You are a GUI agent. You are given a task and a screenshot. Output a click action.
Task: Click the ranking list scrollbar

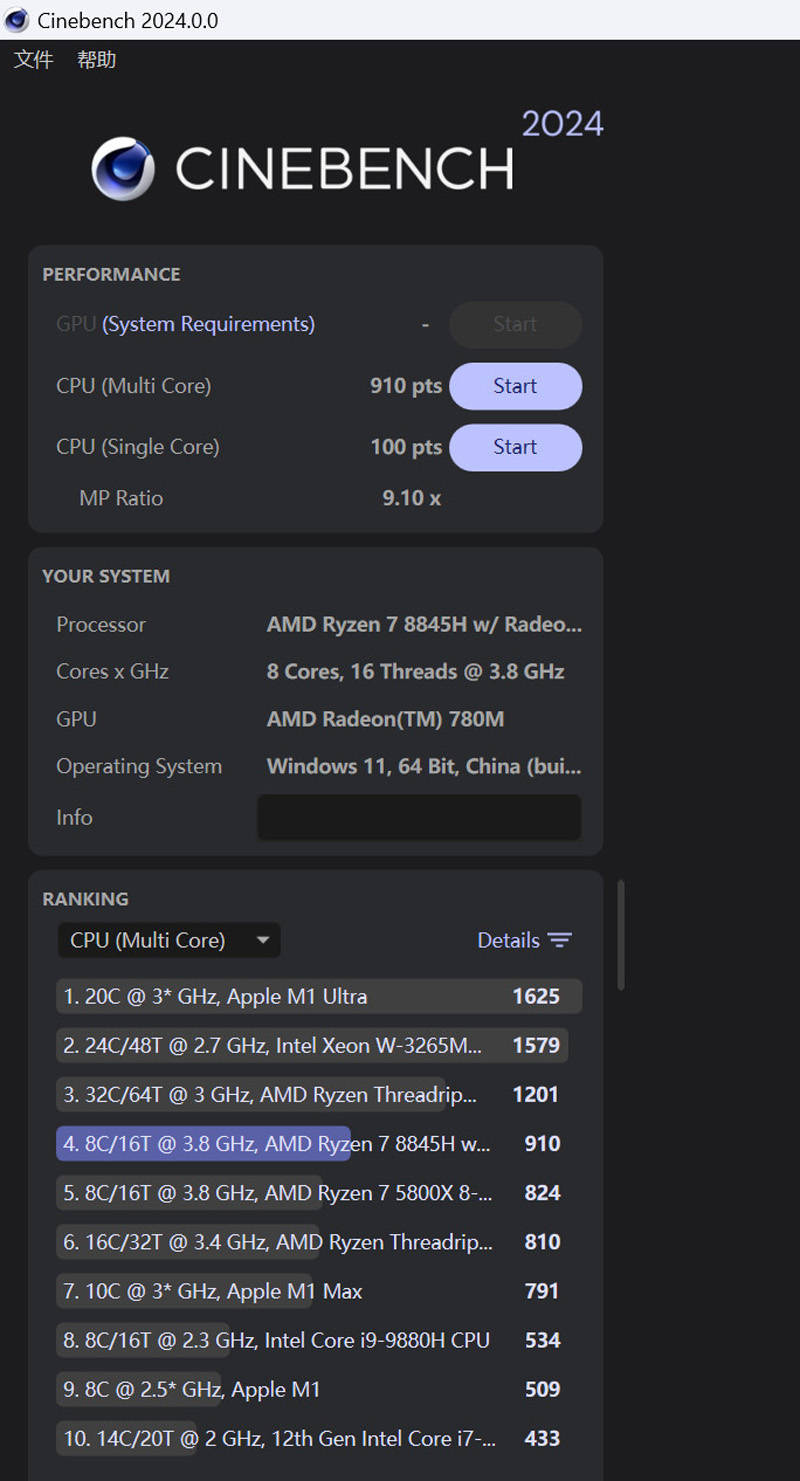621,935
